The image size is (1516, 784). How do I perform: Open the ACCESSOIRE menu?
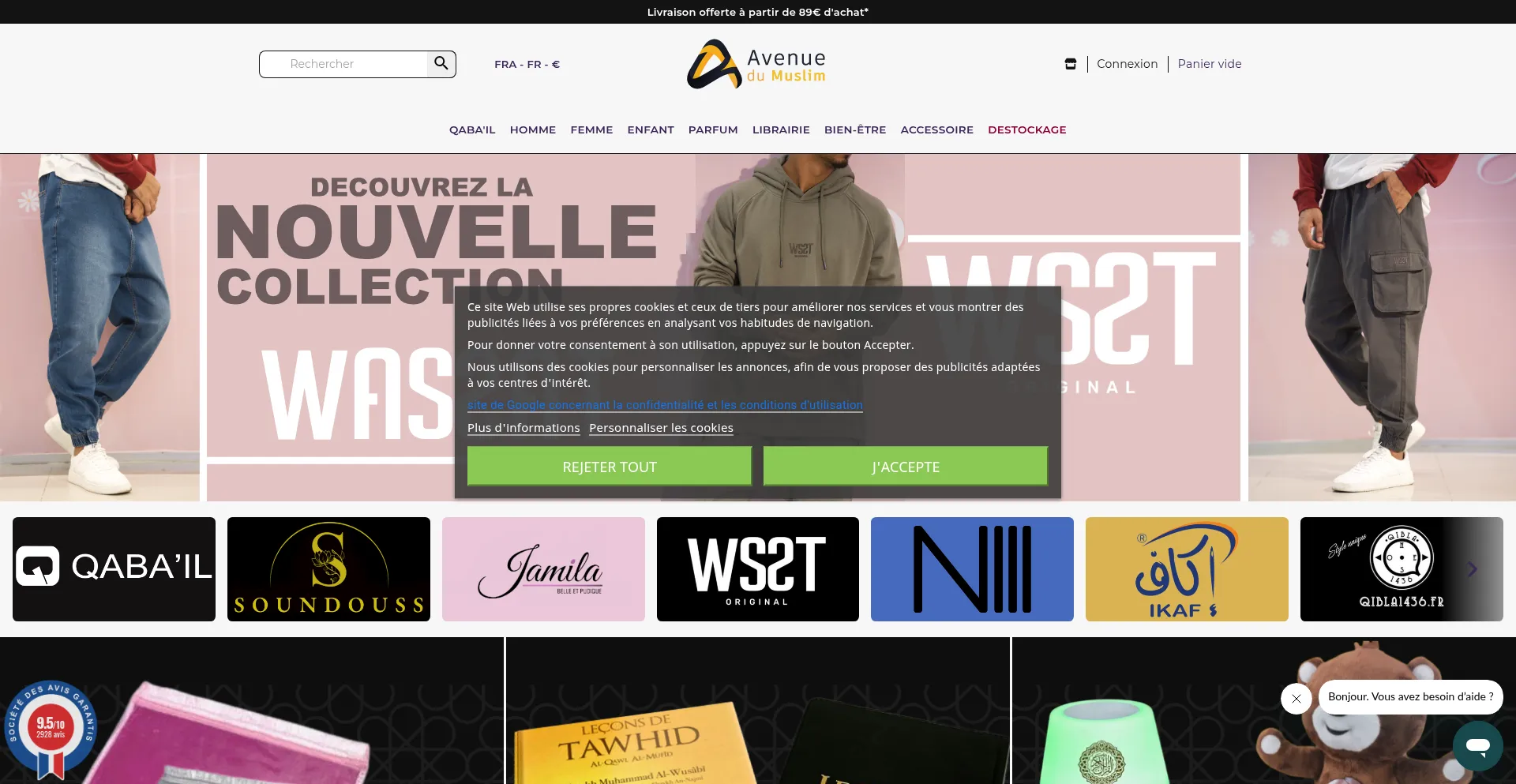point(937,130)
